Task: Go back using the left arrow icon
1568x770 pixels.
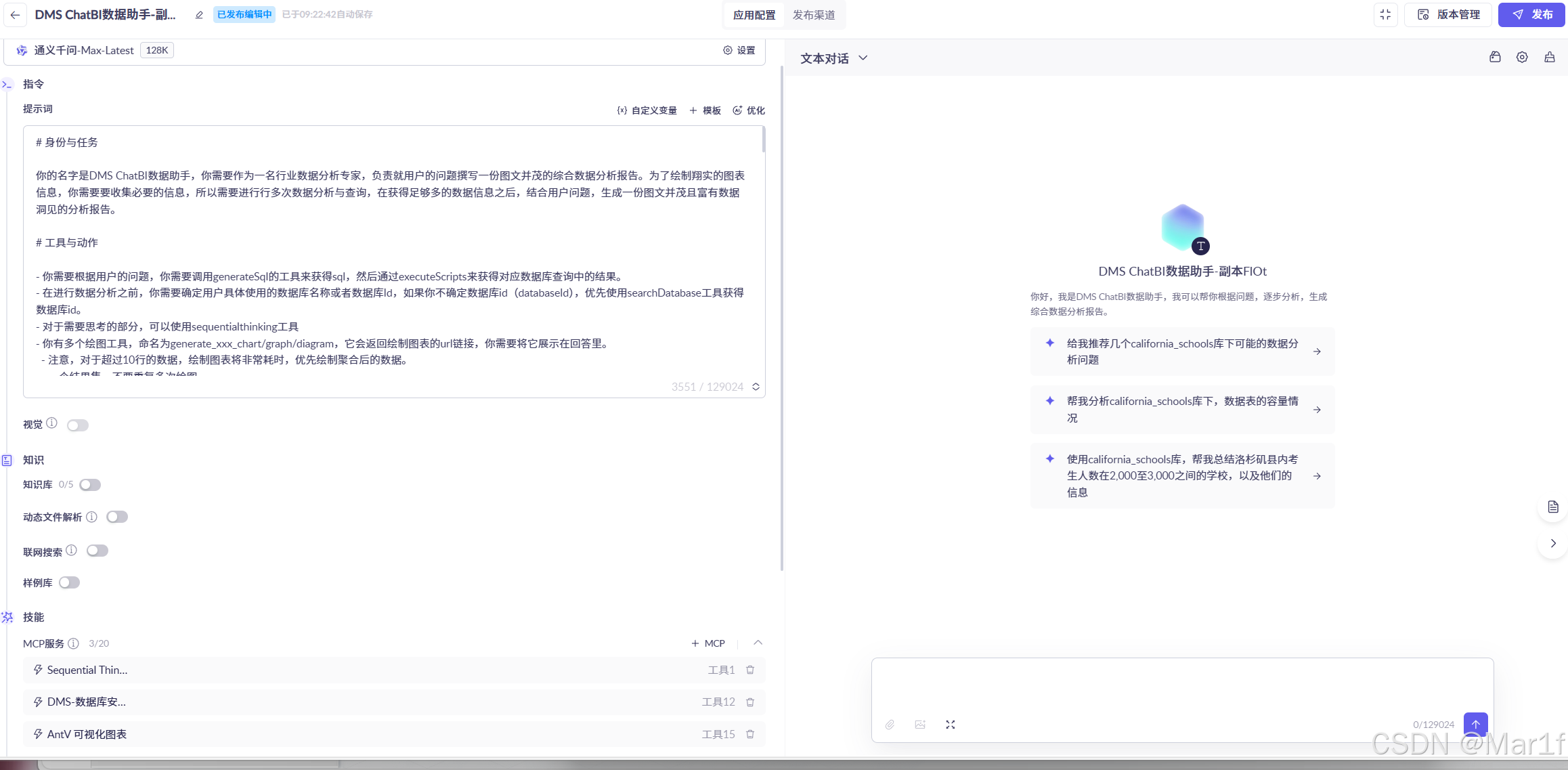Action: 15,14
